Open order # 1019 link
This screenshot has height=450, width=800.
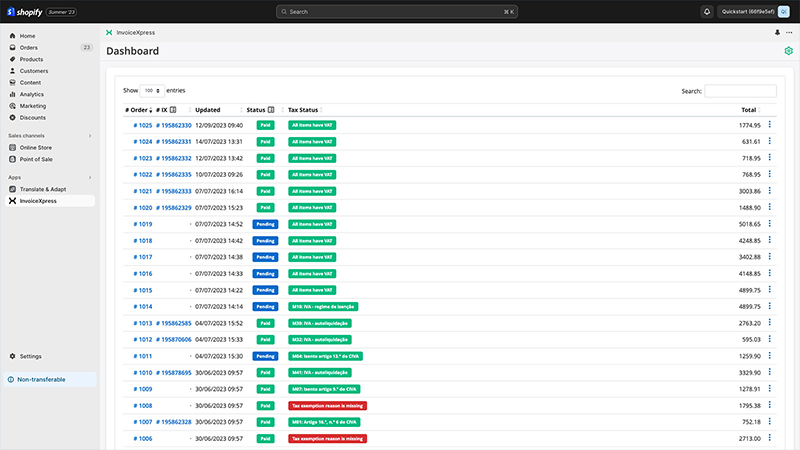click(142, 224)
